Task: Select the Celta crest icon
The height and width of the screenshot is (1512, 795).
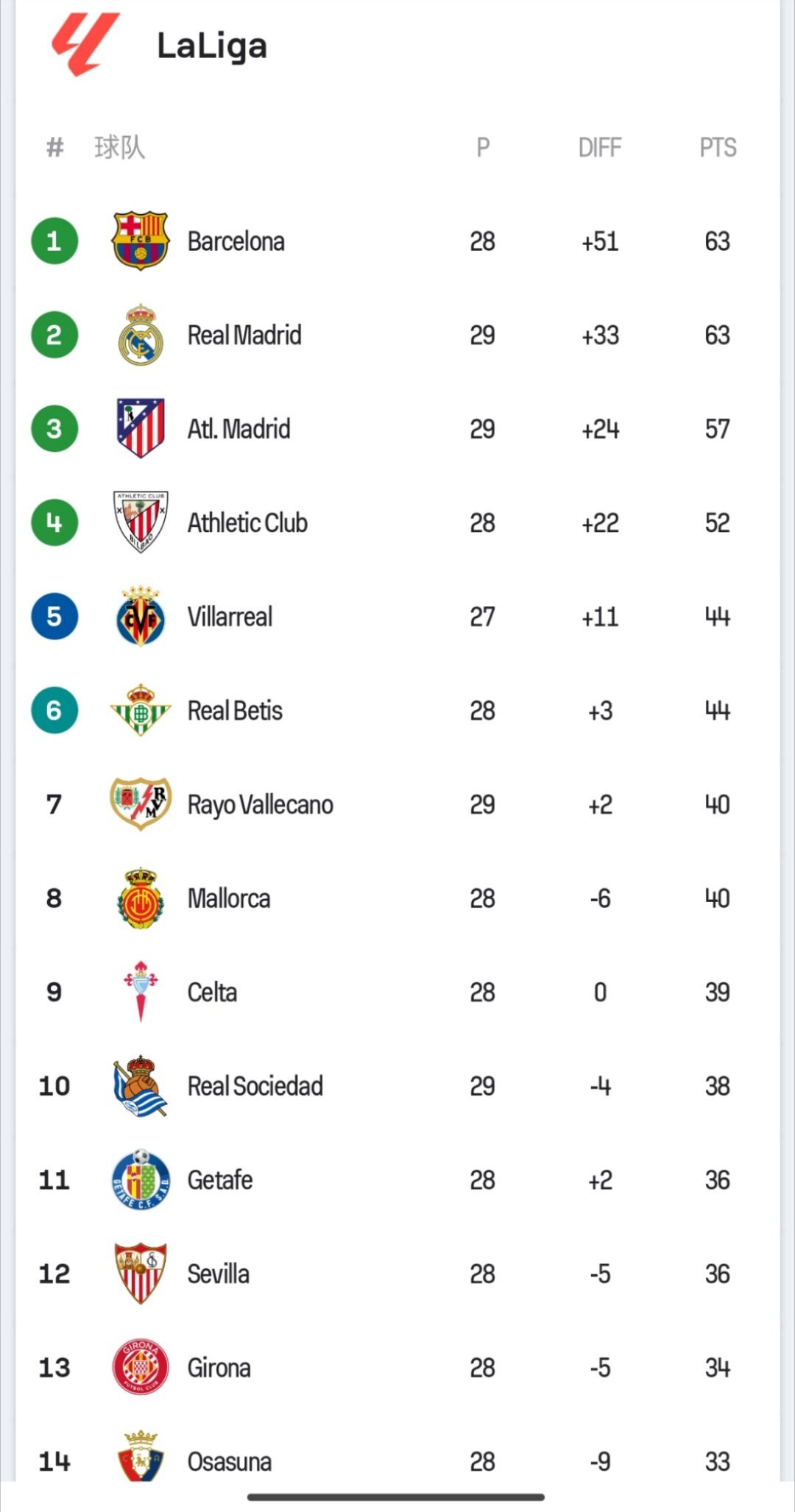Action: [140, 992]
